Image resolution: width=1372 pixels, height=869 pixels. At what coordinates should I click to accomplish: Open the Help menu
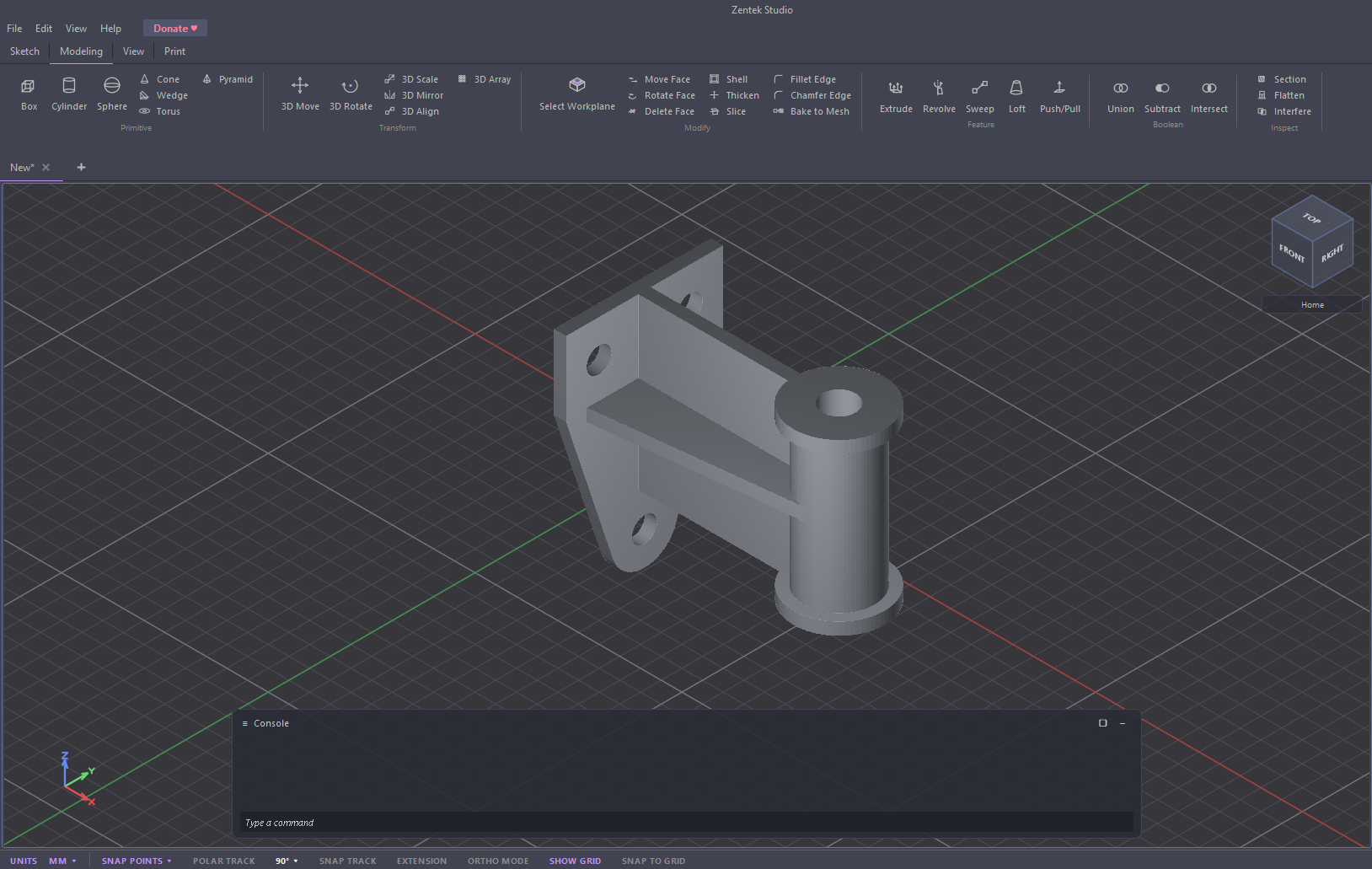click(x=110, y=29)
